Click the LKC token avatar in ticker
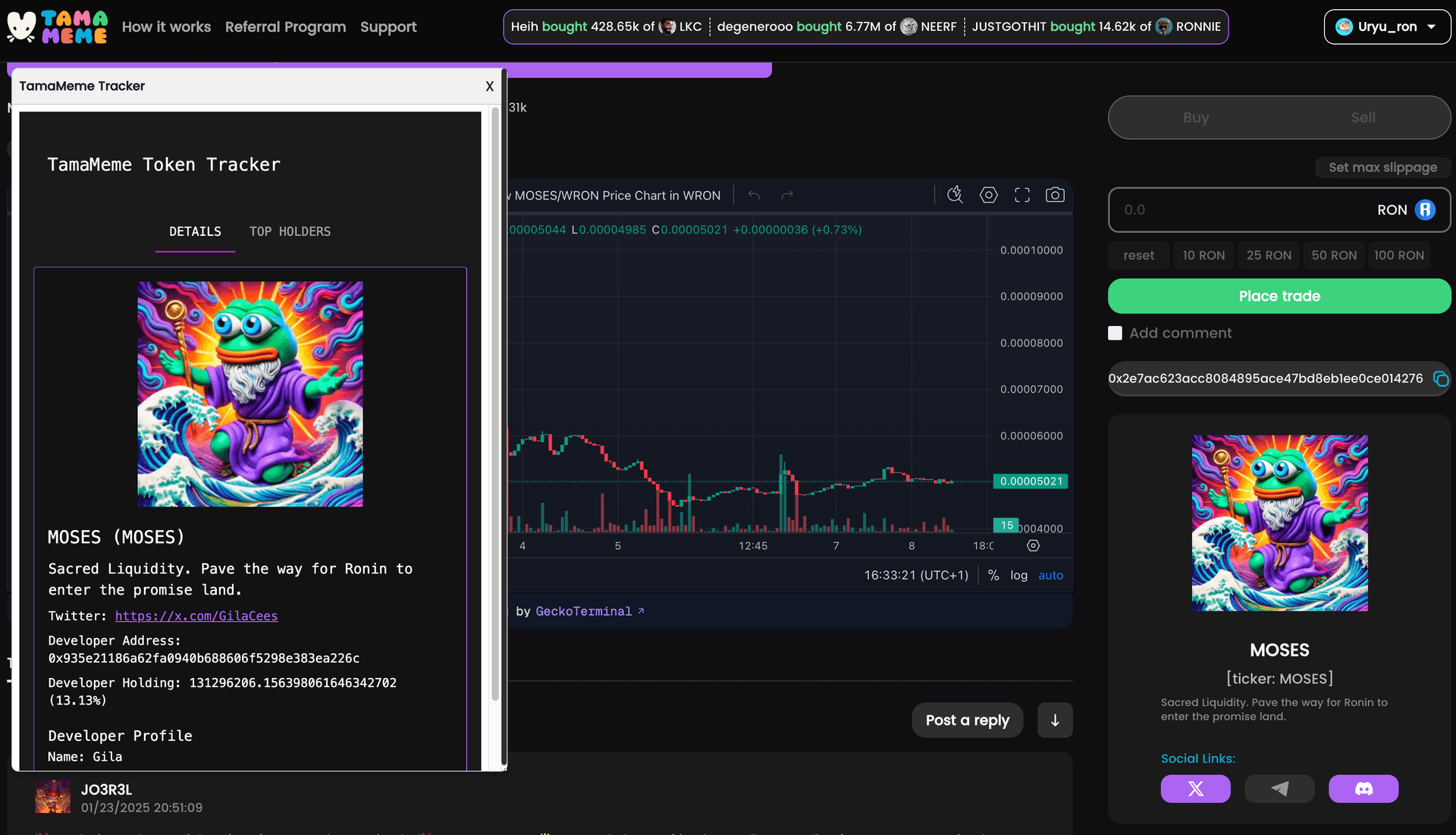Viewport: 1456px width, 835px height. [667, 27]
